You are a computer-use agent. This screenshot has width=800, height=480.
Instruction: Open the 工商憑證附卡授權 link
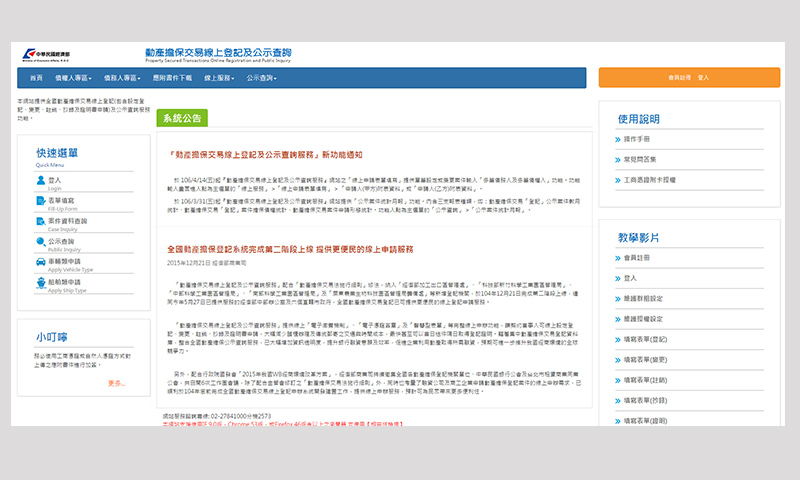click(x=649, y=180)
